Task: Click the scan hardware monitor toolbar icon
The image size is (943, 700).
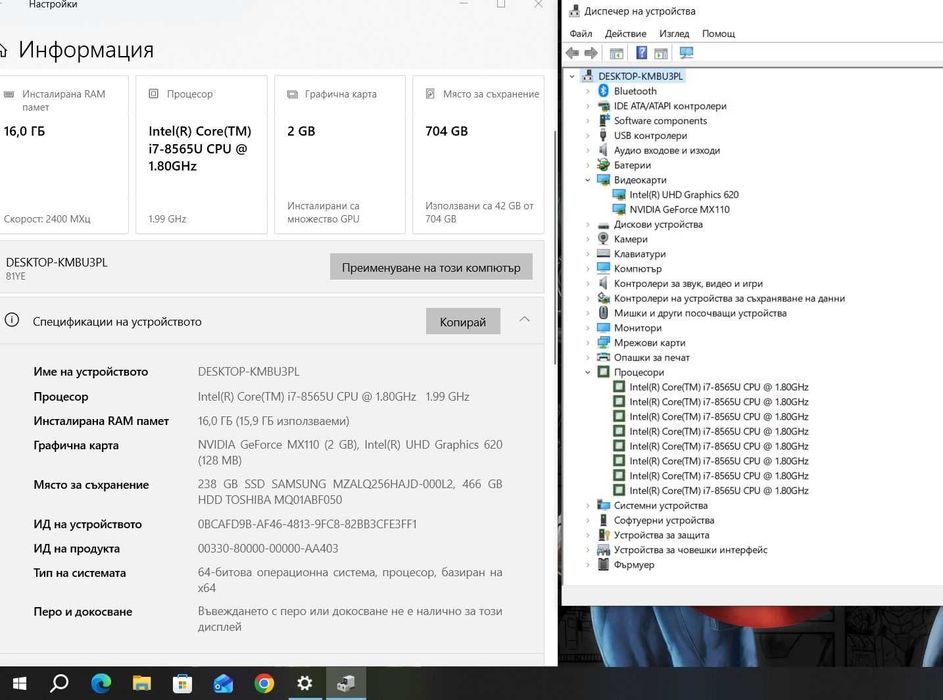Action: [686, 53]
